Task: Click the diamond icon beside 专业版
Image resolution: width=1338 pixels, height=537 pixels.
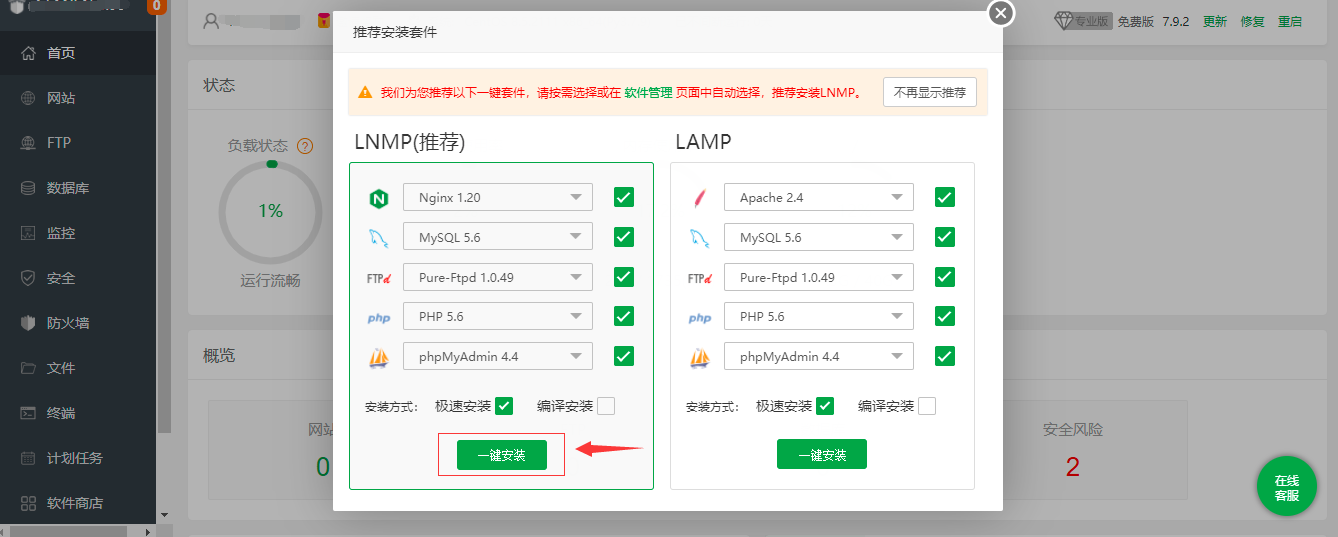Action: click(x=1064, y=21)
